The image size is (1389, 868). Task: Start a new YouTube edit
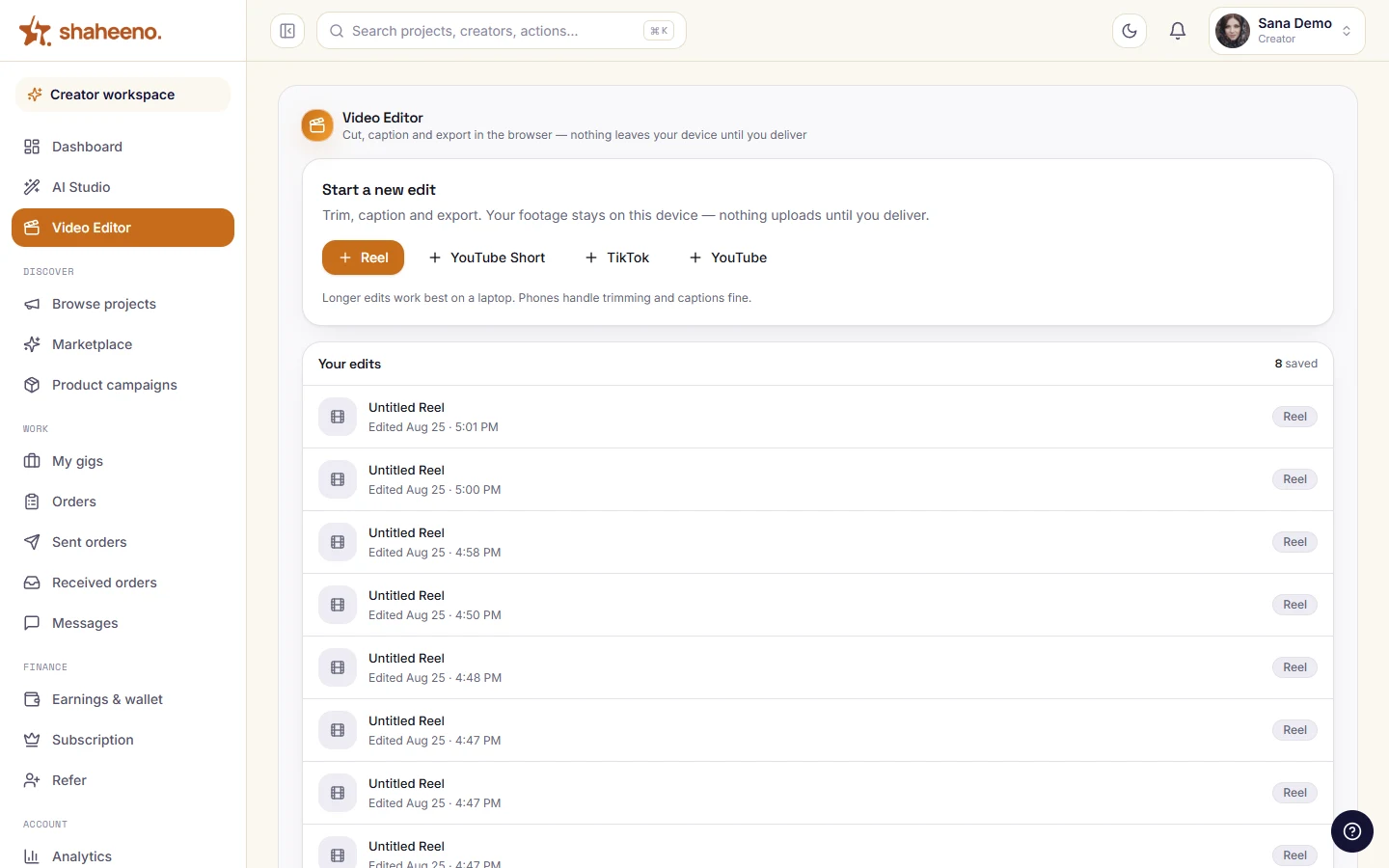click(x=728, y=258)
